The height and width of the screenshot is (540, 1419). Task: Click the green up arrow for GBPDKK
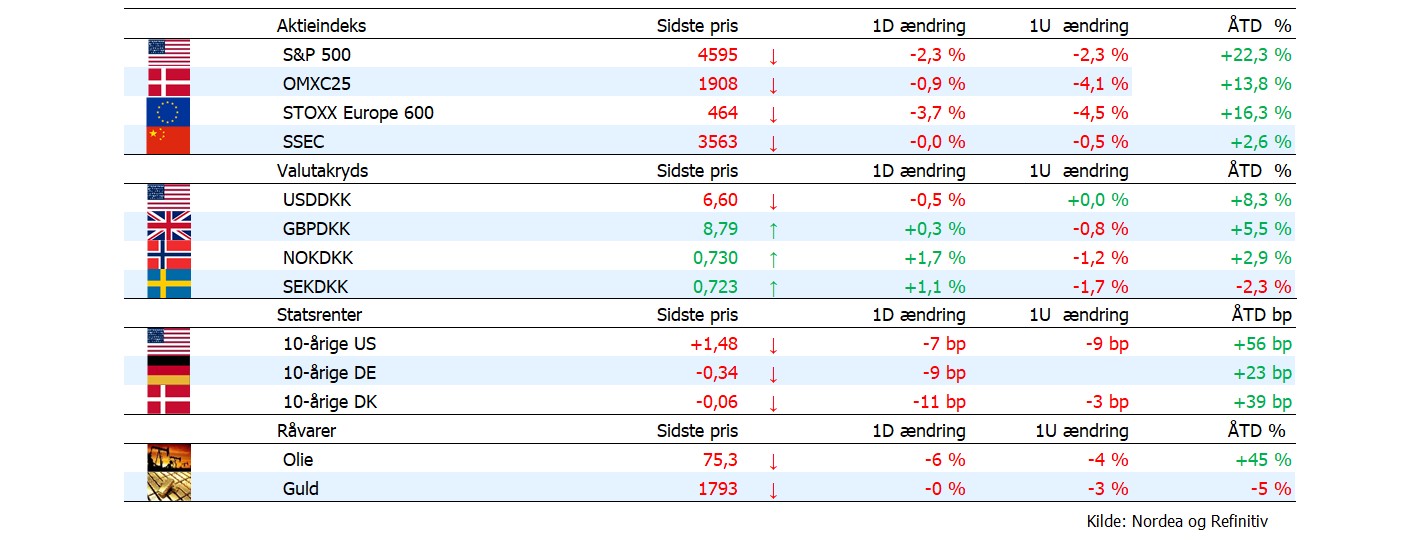tap(773, 230)
